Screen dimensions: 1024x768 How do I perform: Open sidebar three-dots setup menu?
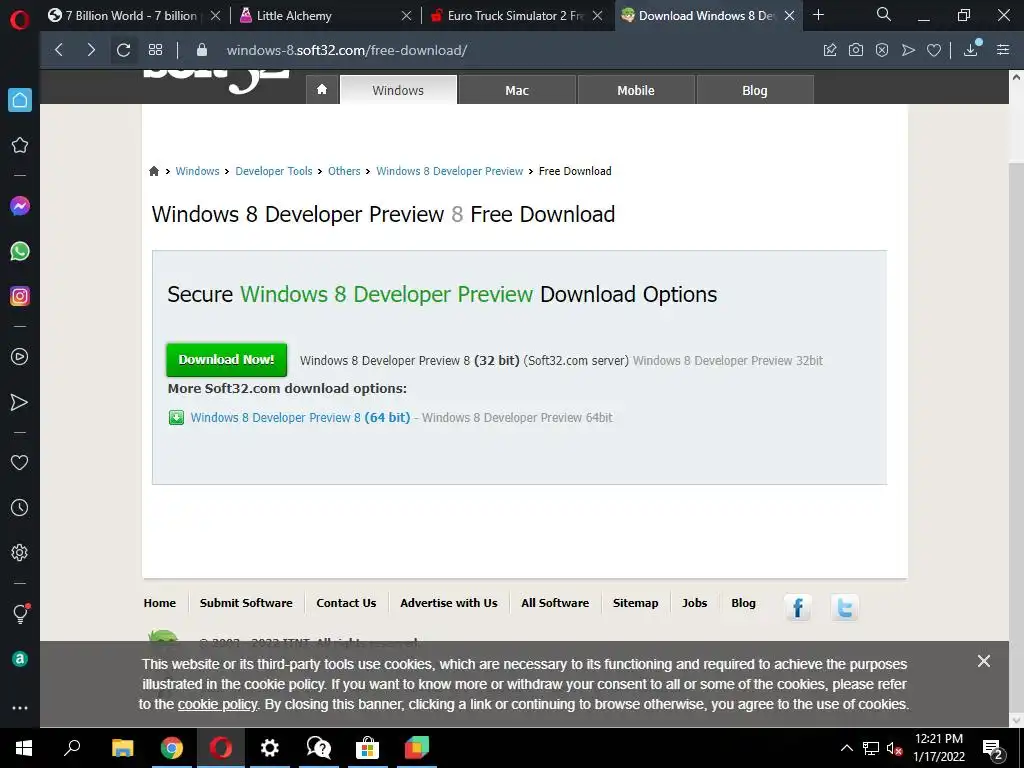pos(20,708)
